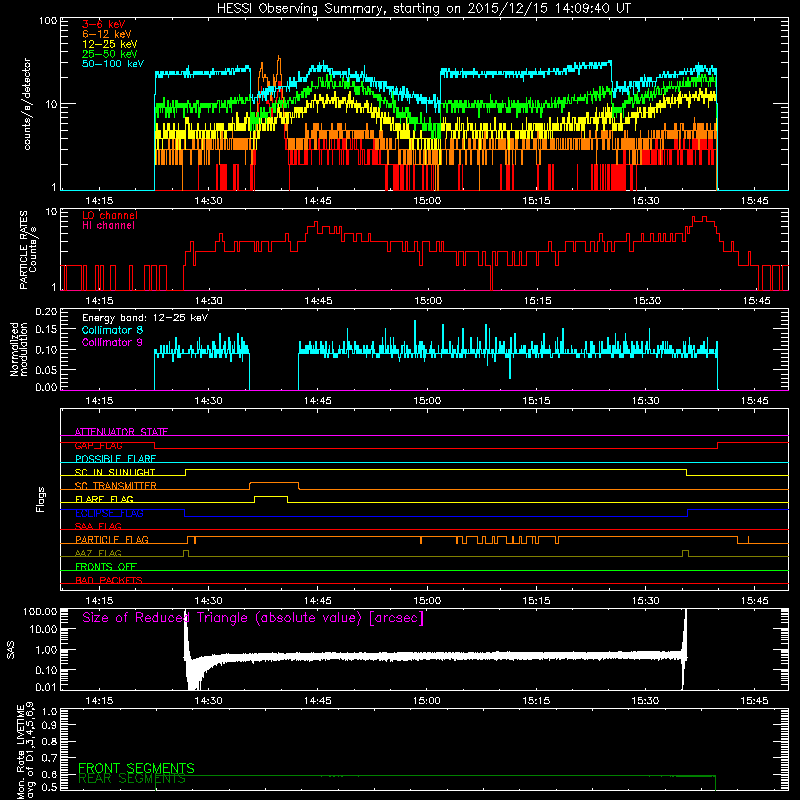The image size is (800, 800).
Task: Click the counts/s/detector axis label
Action: coord(27,104)
